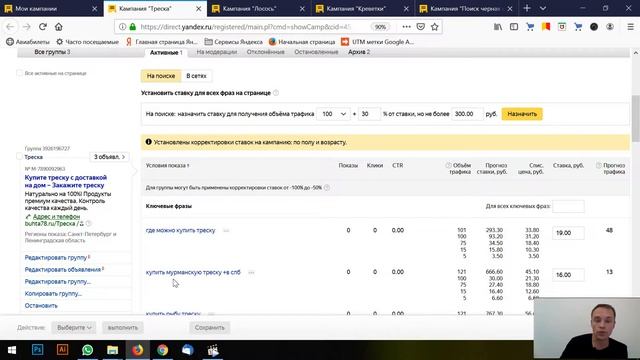Open the Отклонённые tab
Image resolution: width=640 pixels, height=360 pixels.
tap(266, 52)
